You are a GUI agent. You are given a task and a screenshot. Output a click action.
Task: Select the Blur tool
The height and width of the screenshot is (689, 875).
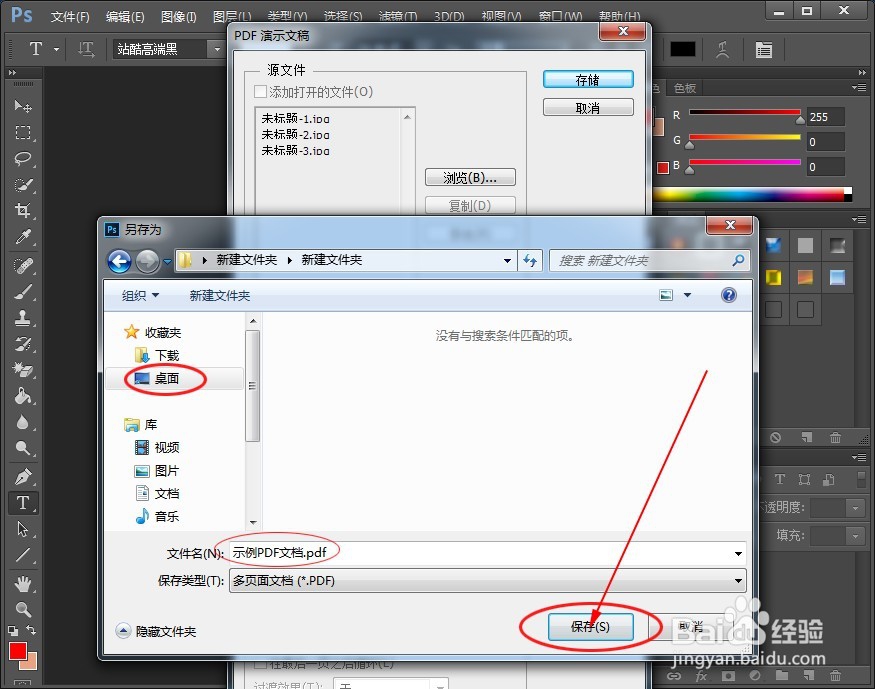pyautogui.click(x=23, y=422)
